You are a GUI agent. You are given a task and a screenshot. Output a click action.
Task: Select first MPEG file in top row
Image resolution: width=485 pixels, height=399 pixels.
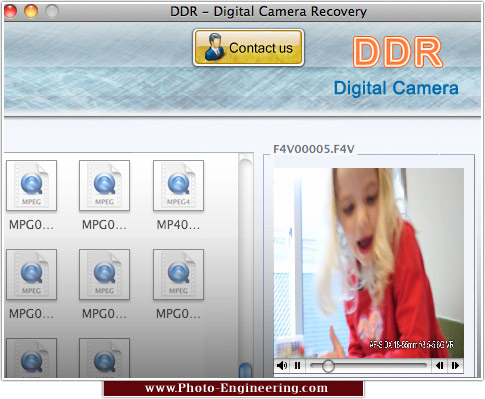[x=31, y=185]
